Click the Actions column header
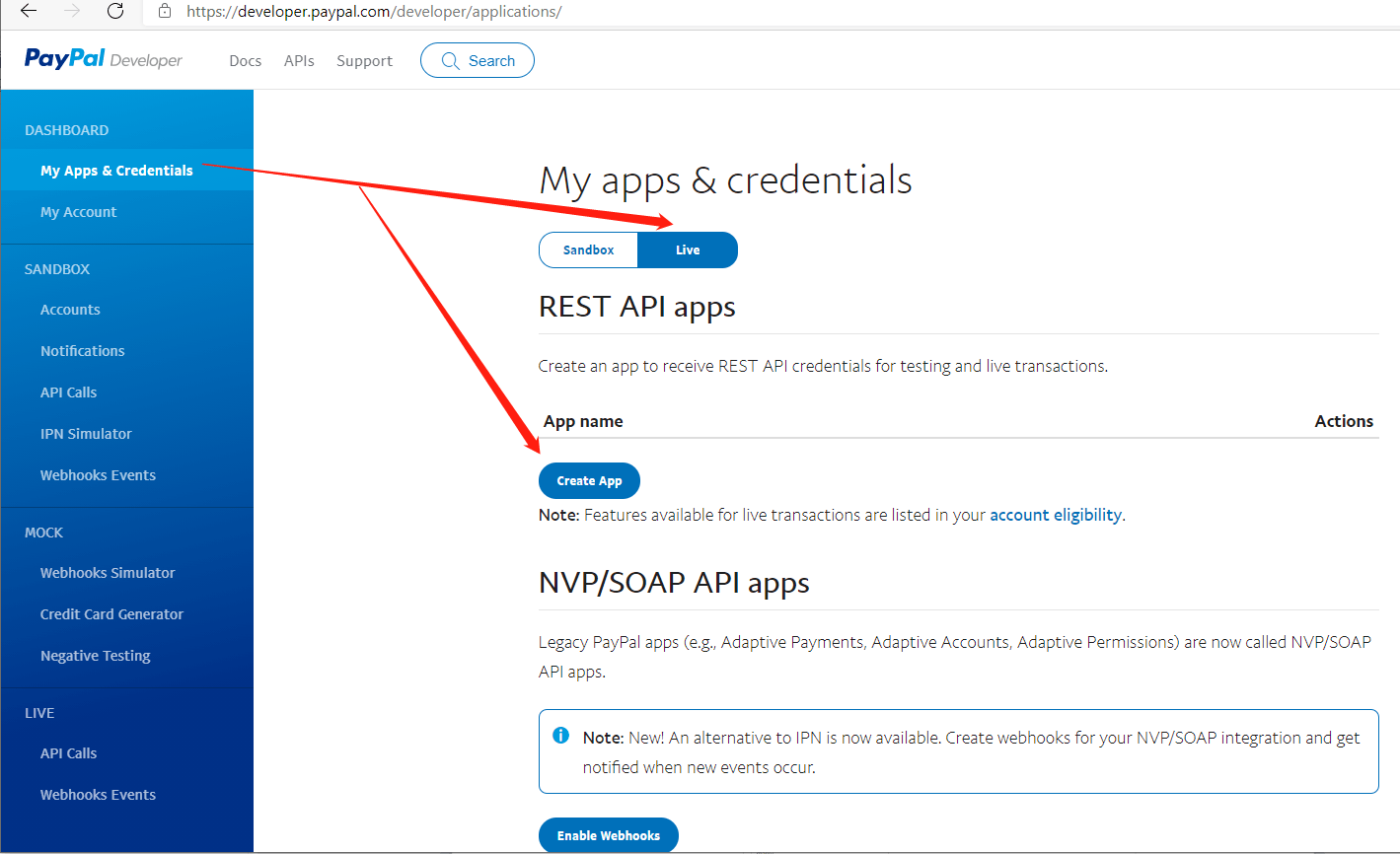The height and width of the screenshot is (854, 1400). coord(1344,421)
